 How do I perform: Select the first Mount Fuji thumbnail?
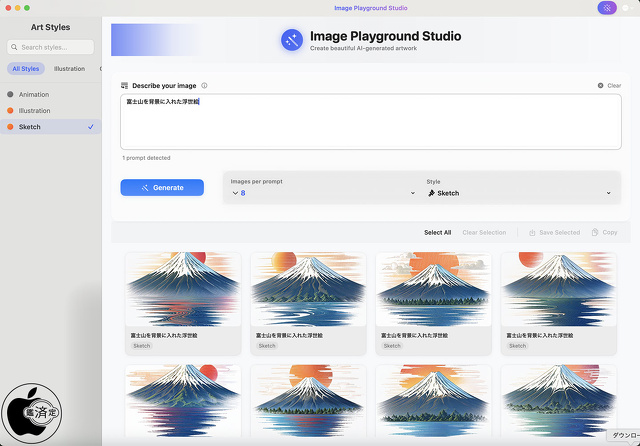[183, 289]
